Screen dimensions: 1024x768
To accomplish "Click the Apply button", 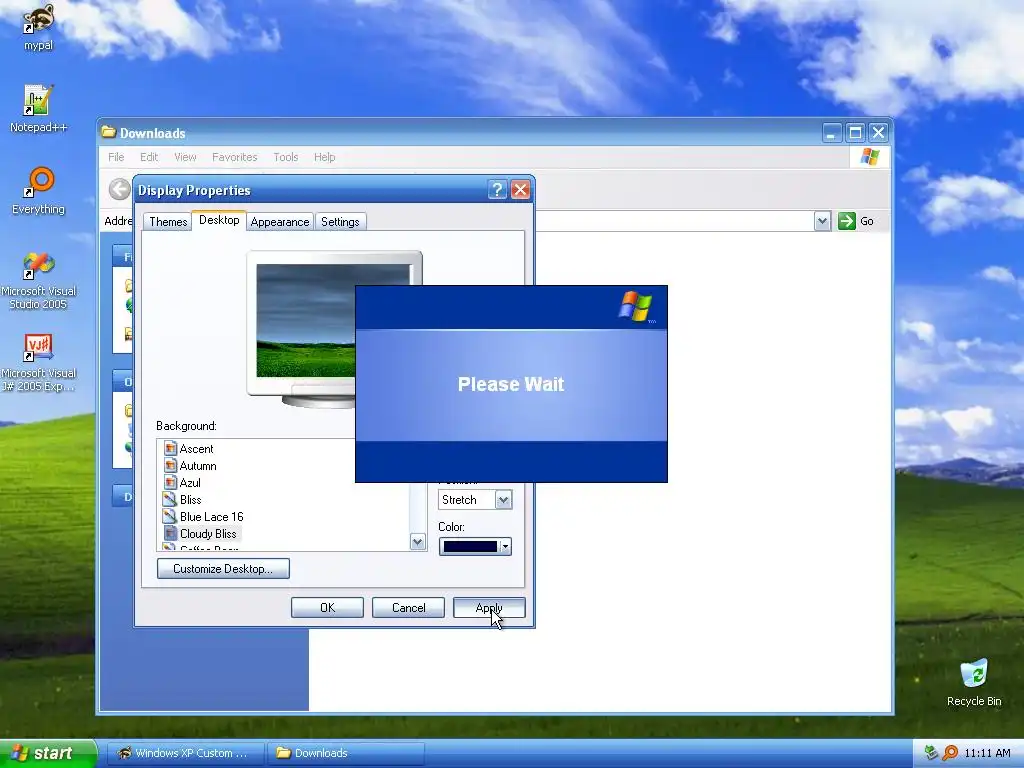I will tap(489, 607).
